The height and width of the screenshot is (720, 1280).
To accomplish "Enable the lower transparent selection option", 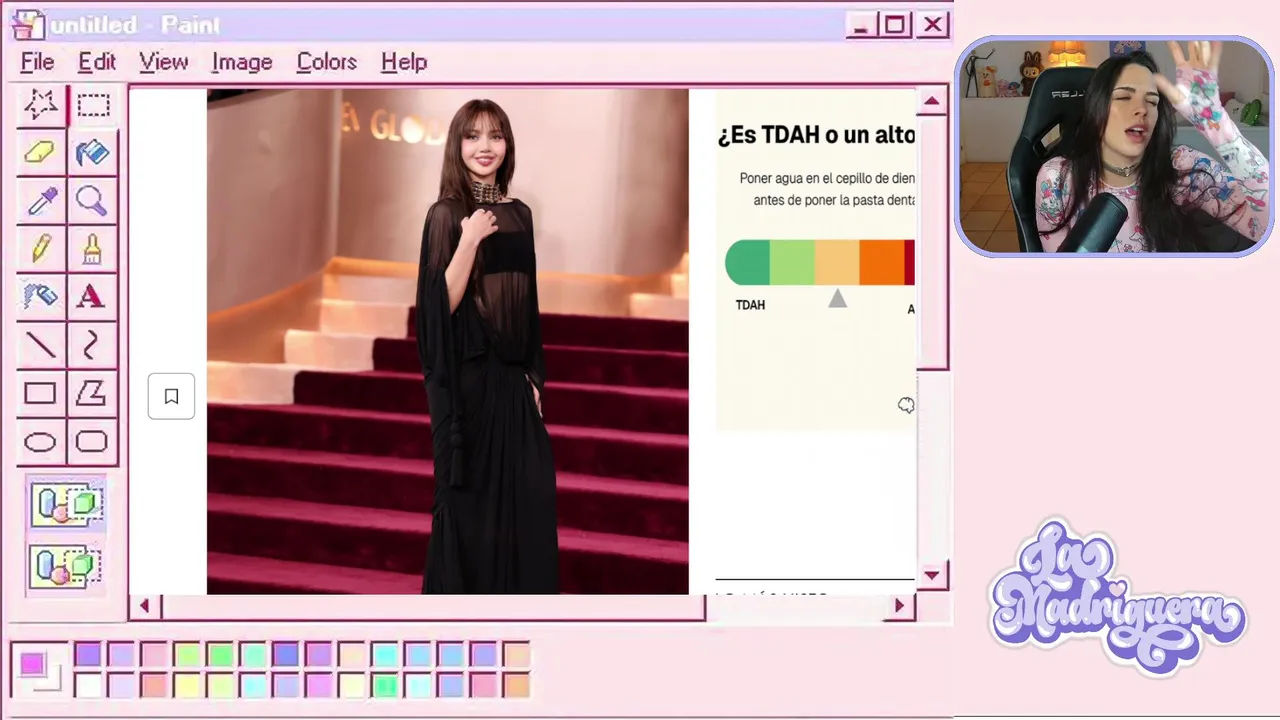I will click(66, 566).
